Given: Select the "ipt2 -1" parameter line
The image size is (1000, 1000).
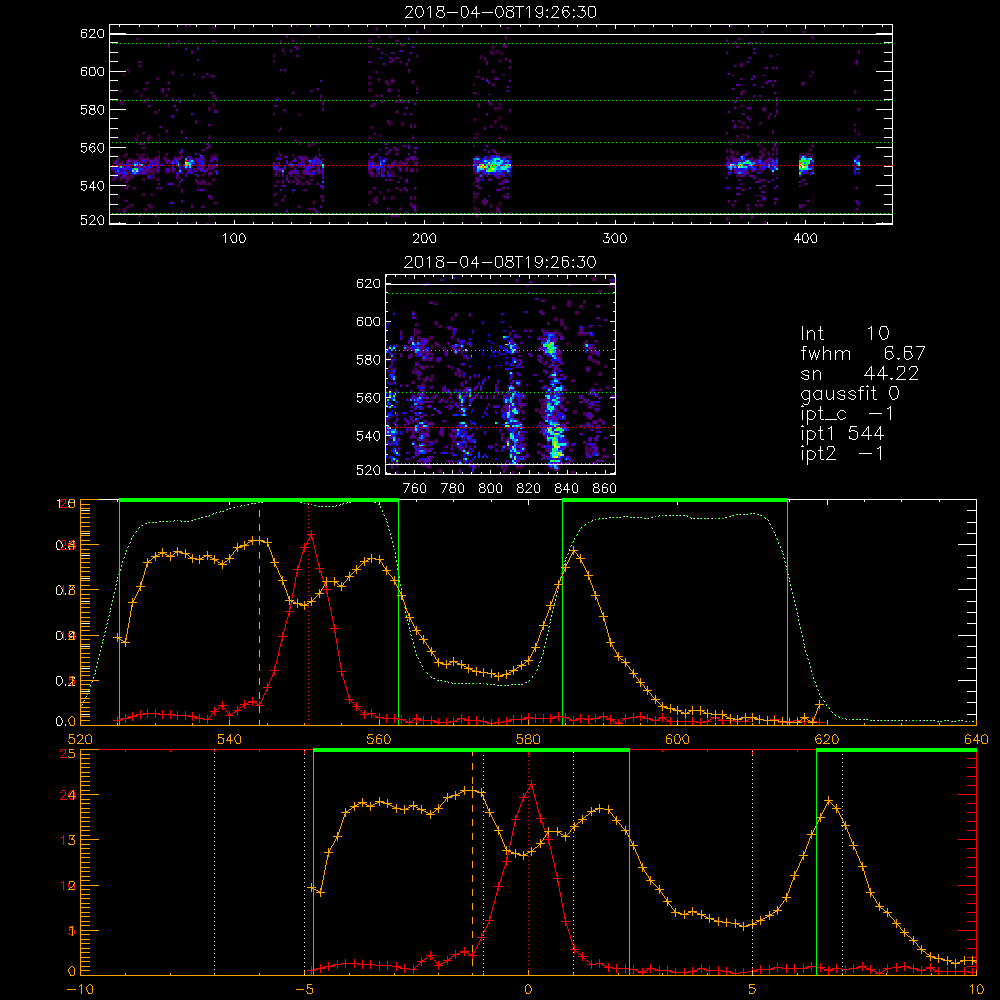Looking at the screenshot, I should tap(842, 454).
